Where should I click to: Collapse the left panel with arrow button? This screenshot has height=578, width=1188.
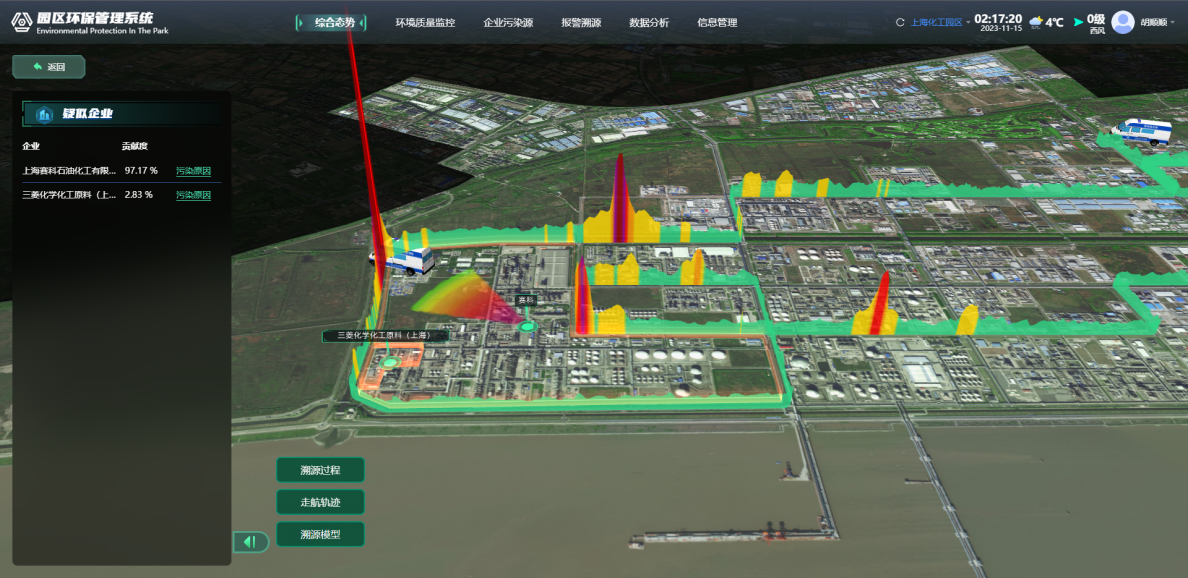point(250,542)
